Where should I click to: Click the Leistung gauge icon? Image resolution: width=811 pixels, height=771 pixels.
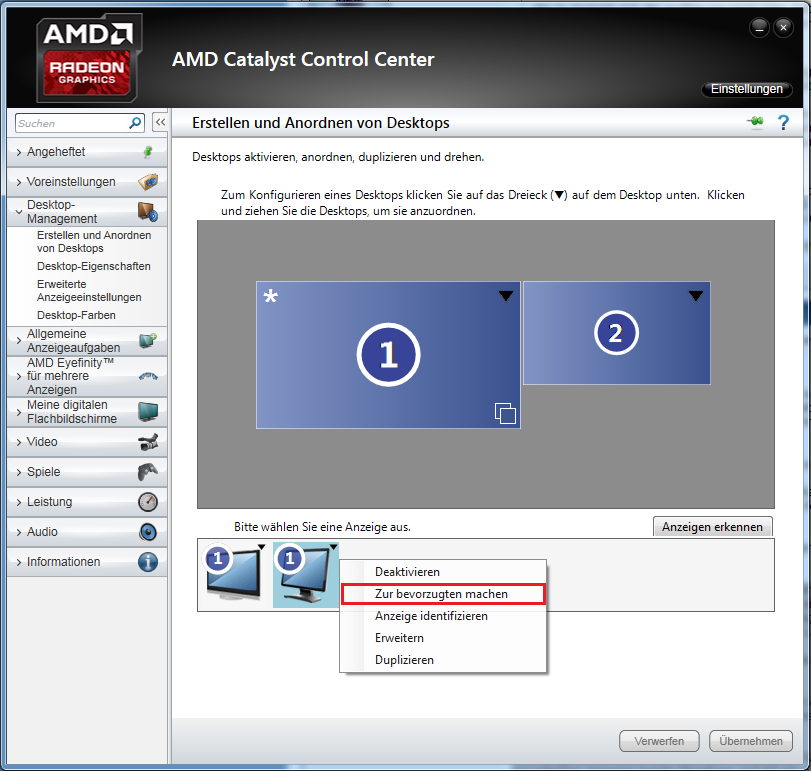pos(148,502)
